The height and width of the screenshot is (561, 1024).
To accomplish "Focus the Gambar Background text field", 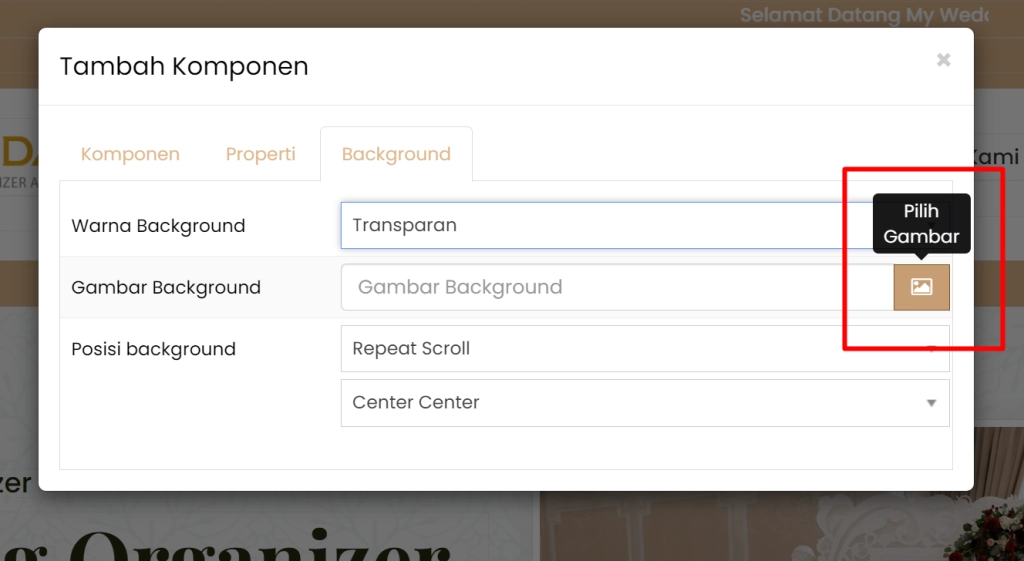I will pos(616,287).
